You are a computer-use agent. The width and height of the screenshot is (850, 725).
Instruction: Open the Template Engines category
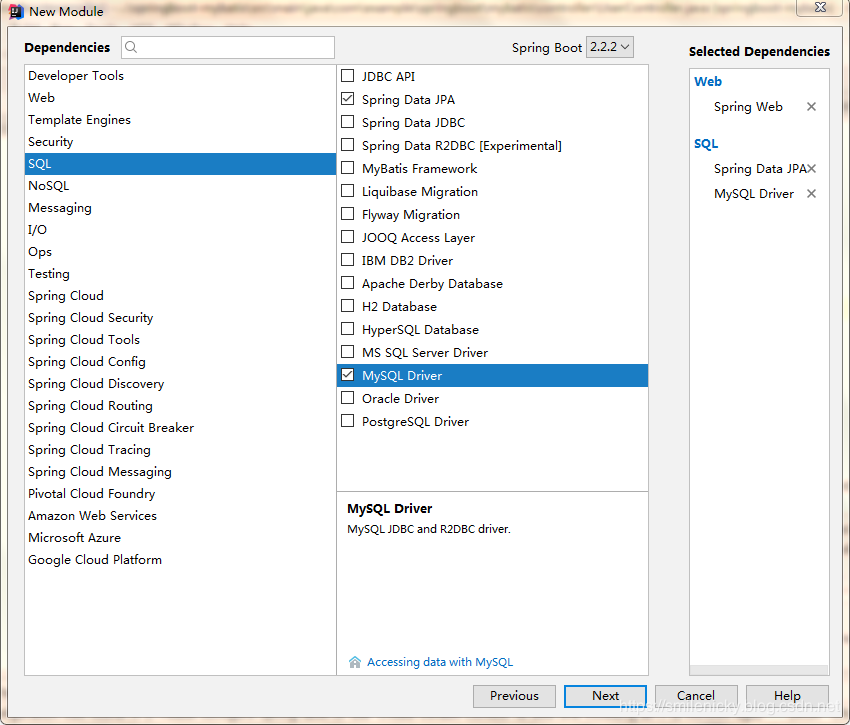pyautogui.click(x=180, y=120)
